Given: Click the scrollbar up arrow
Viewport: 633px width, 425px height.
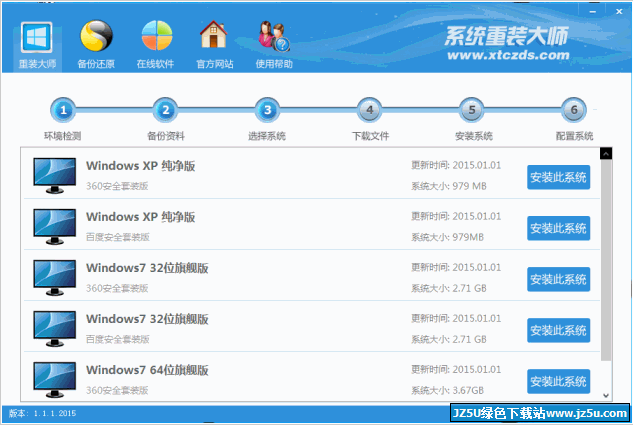Looking at the screenshot, I should (606, 153).
